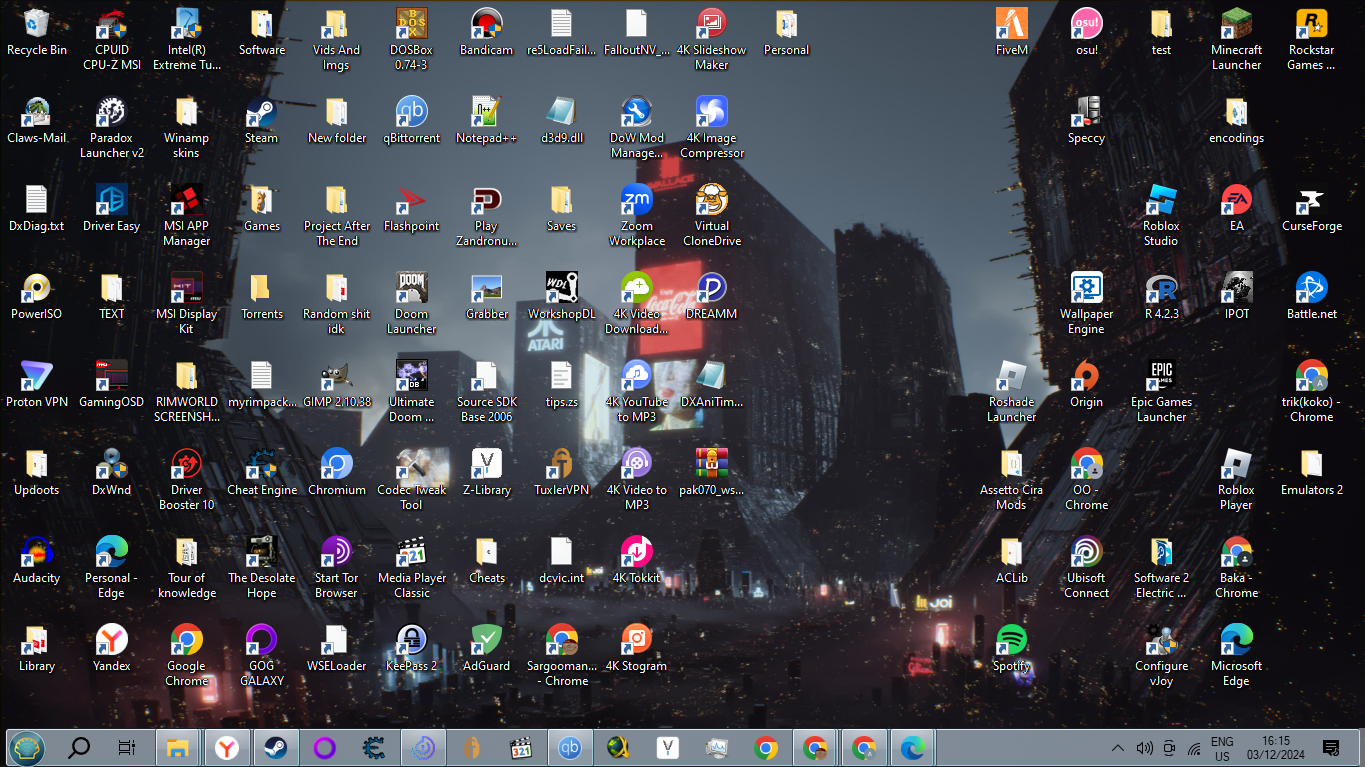Image resolution: width=1365 pixels, height=767 pixels.
Task: Launch Doom Launcher from the desktop
Action: point(411,304)
